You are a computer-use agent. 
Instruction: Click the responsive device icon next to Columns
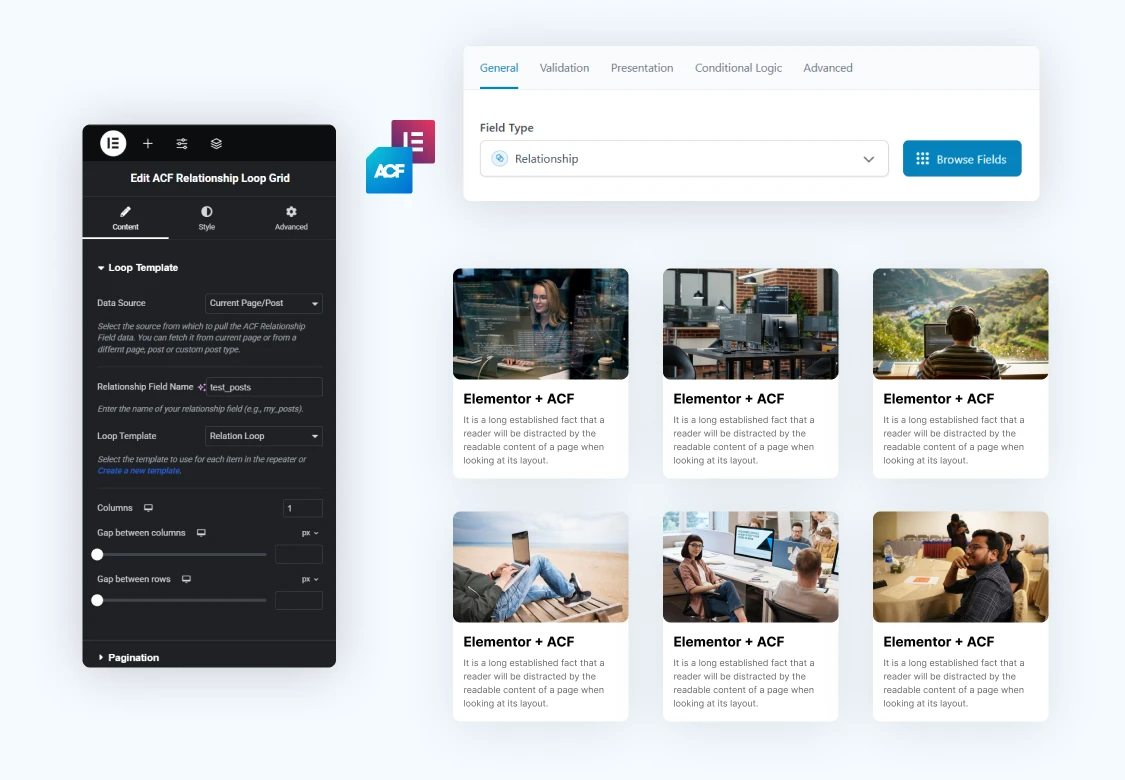(149, 507)
